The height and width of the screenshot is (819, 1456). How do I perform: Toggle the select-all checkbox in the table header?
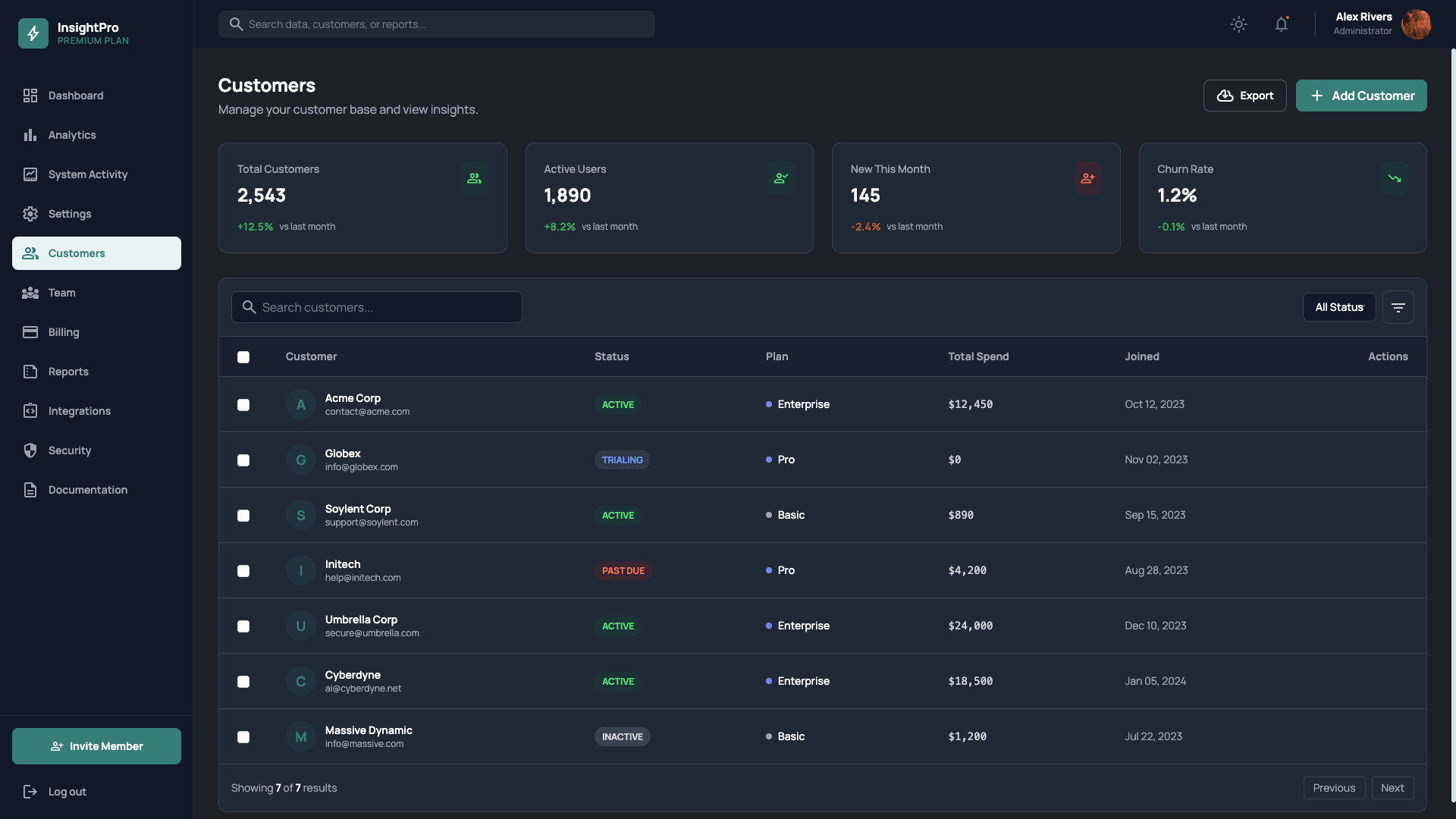pyautogui.click(x=243, y=356)
